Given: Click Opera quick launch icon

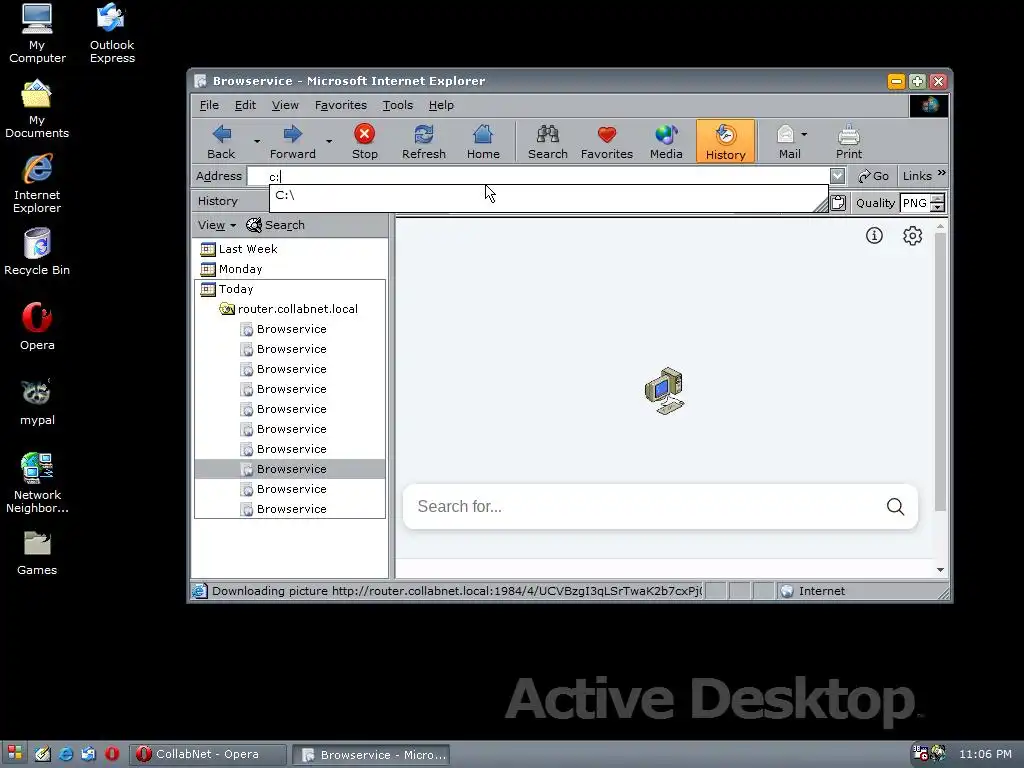Looking at the screenshot, I should (112, 754).
